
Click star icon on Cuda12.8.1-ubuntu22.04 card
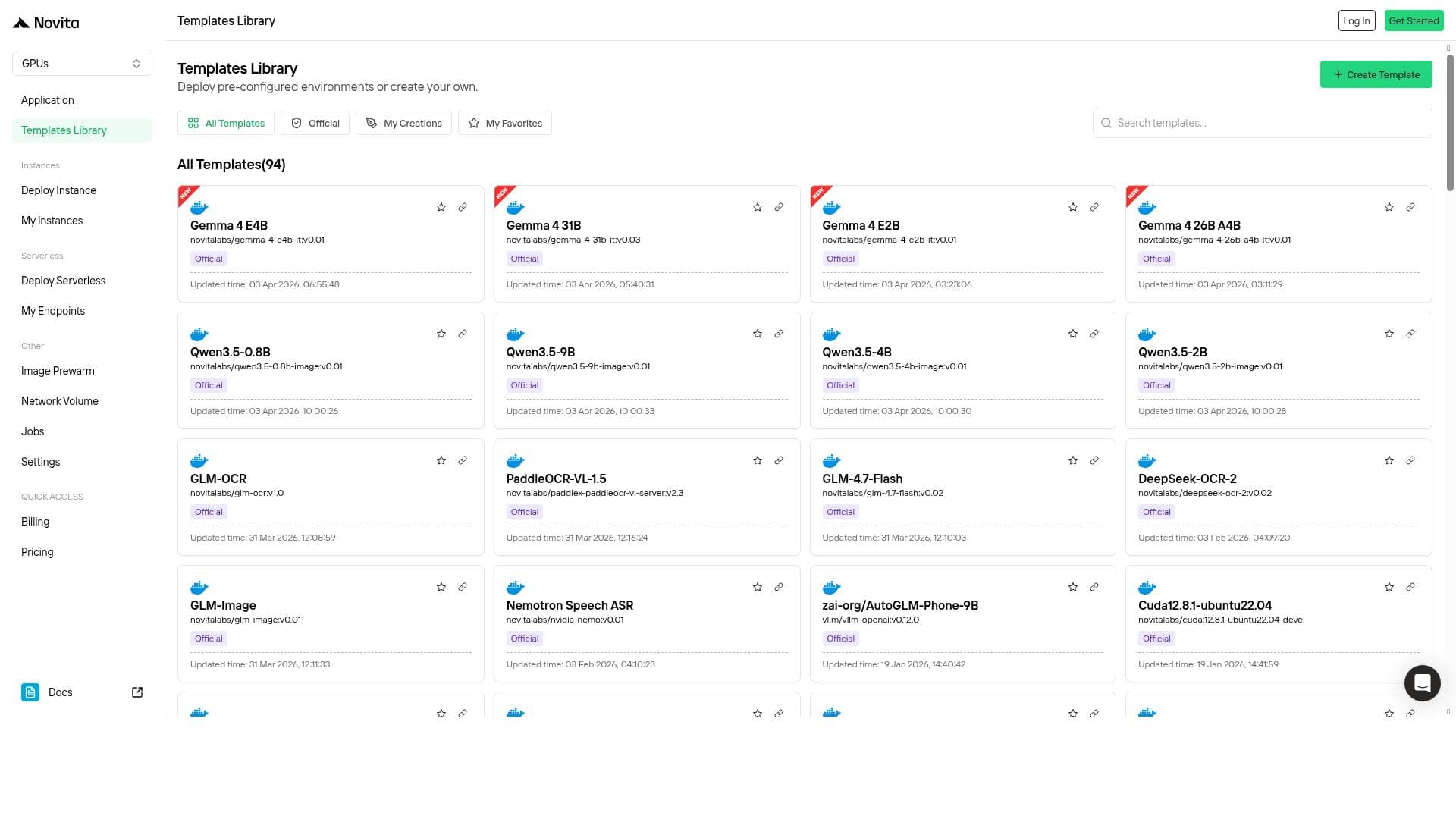point(1389,587)
